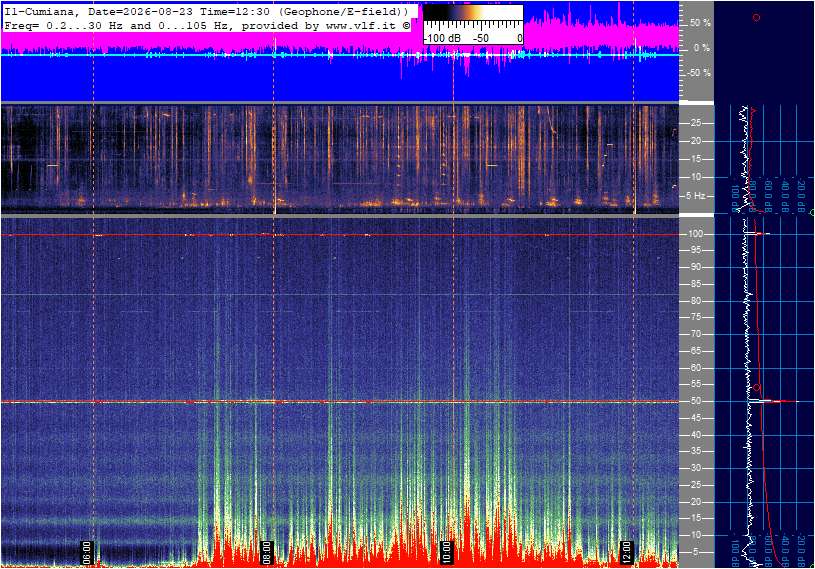The height and width of the screenshot is (569, 815).
Task: Click the -50 label on color legend
Action: [481, 38]
